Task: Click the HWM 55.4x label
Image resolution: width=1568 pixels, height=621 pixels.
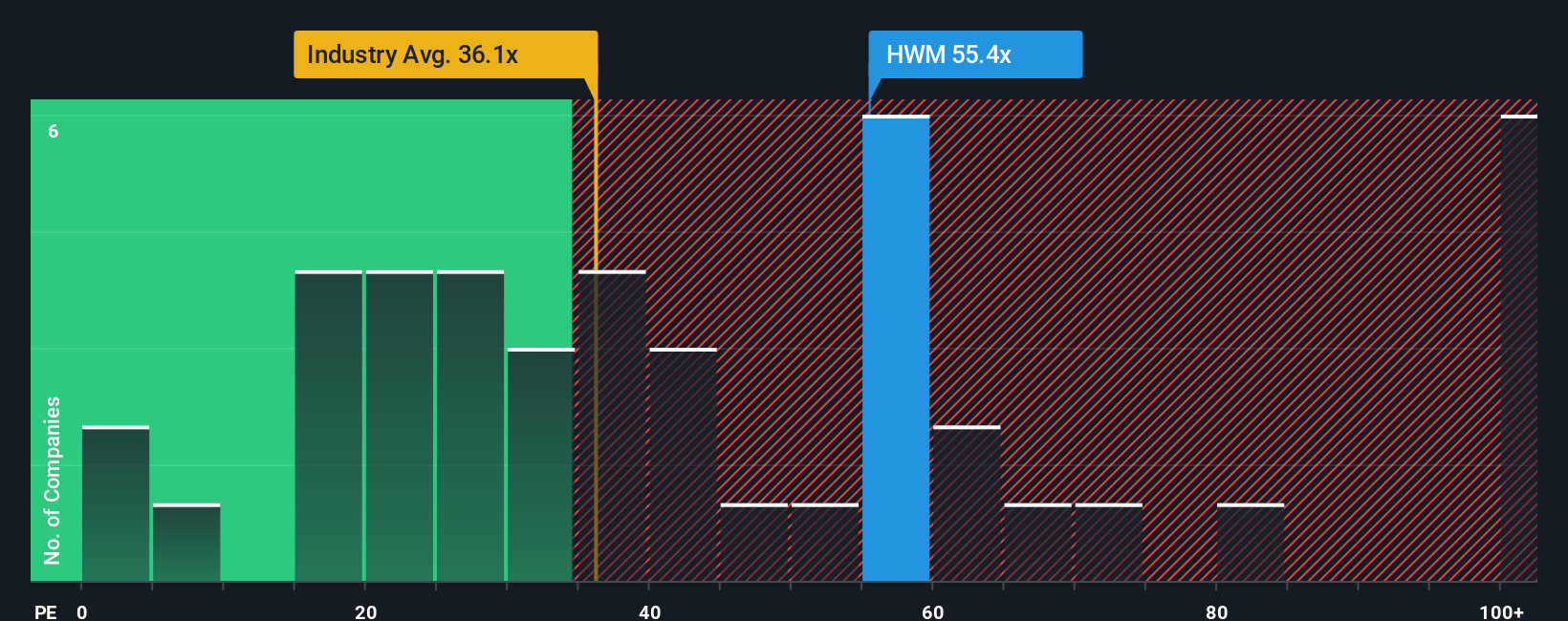Action: point(975,54)
